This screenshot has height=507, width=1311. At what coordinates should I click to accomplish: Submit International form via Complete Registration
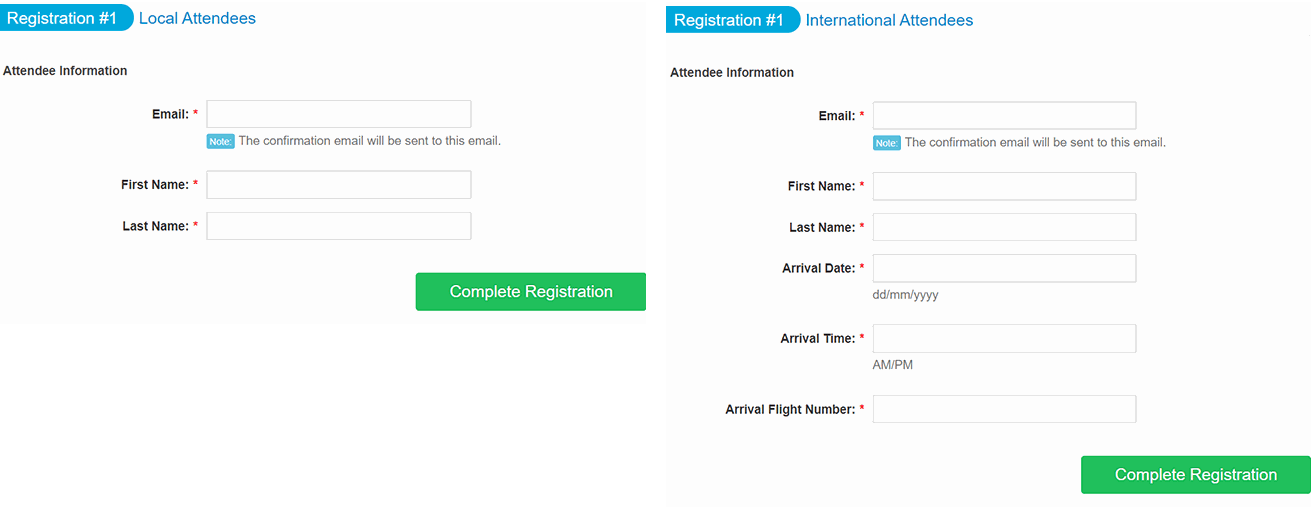coord(1196,475)
